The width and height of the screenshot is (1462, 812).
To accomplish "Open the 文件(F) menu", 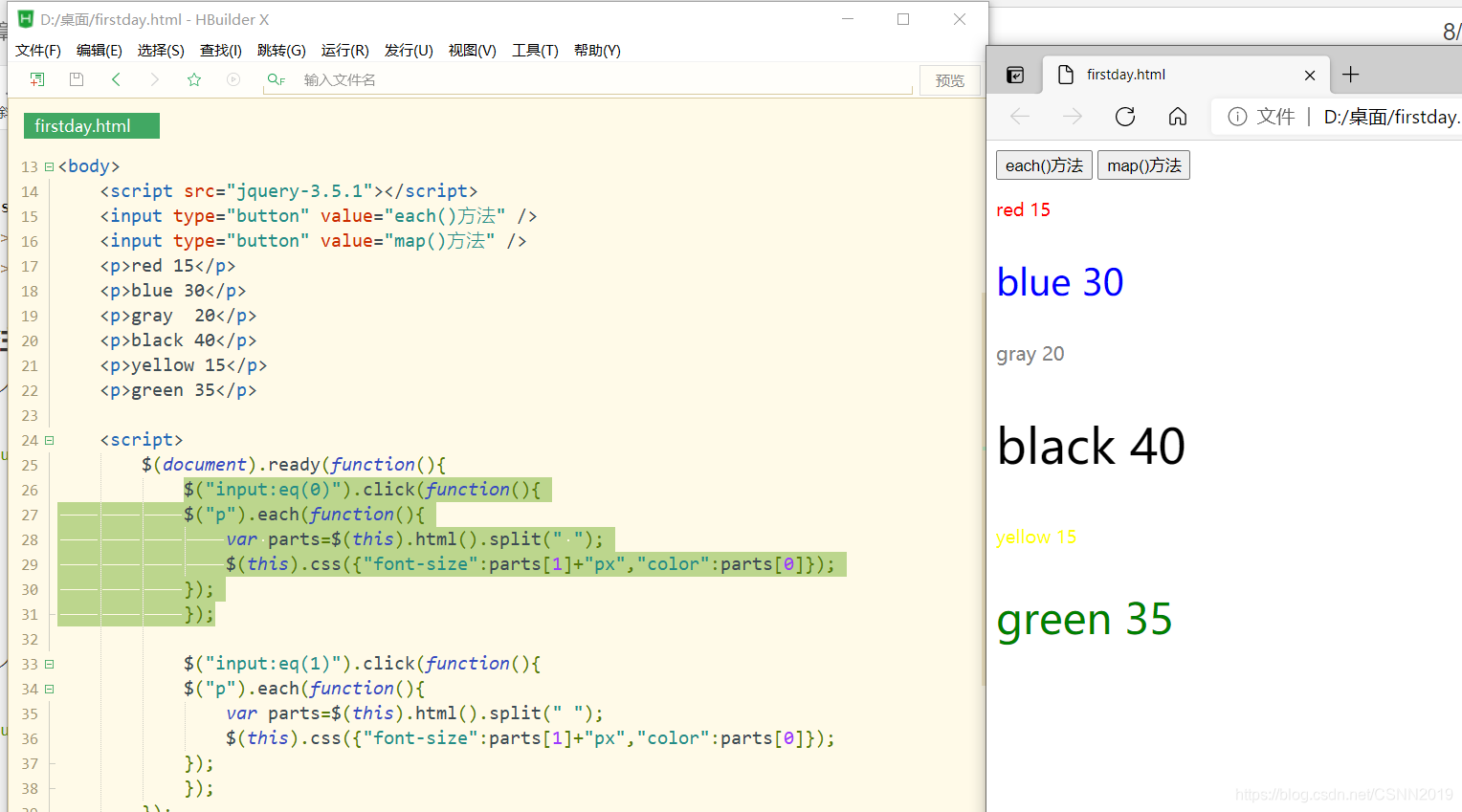I will [x=38, y=50].
